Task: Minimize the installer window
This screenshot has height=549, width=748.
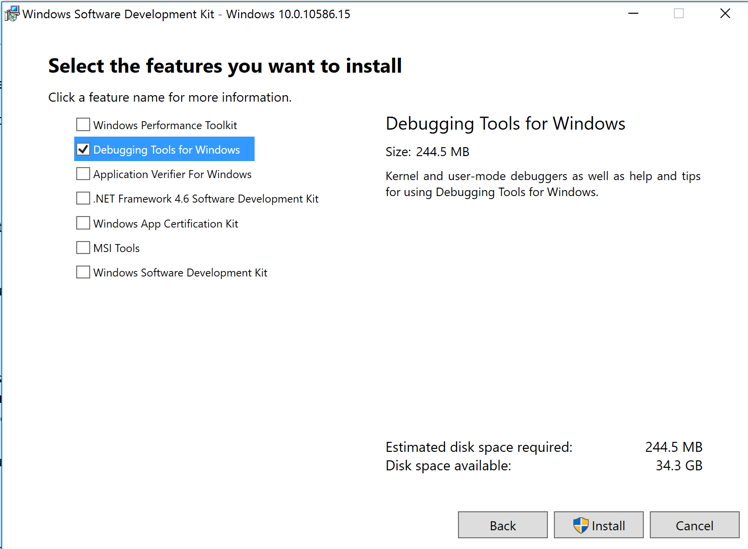Action: point(633,14)
